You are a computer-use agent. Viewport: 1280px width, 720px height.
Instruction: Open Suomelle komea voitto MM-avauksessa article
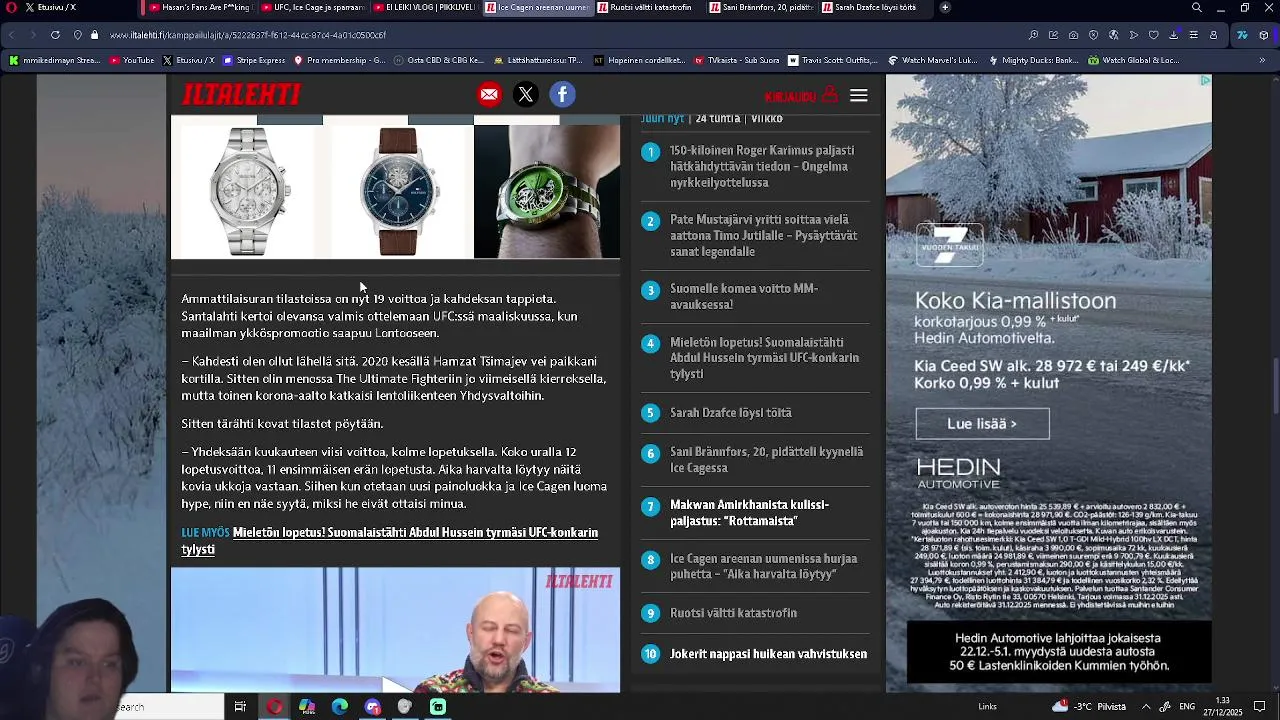(744, 297)
